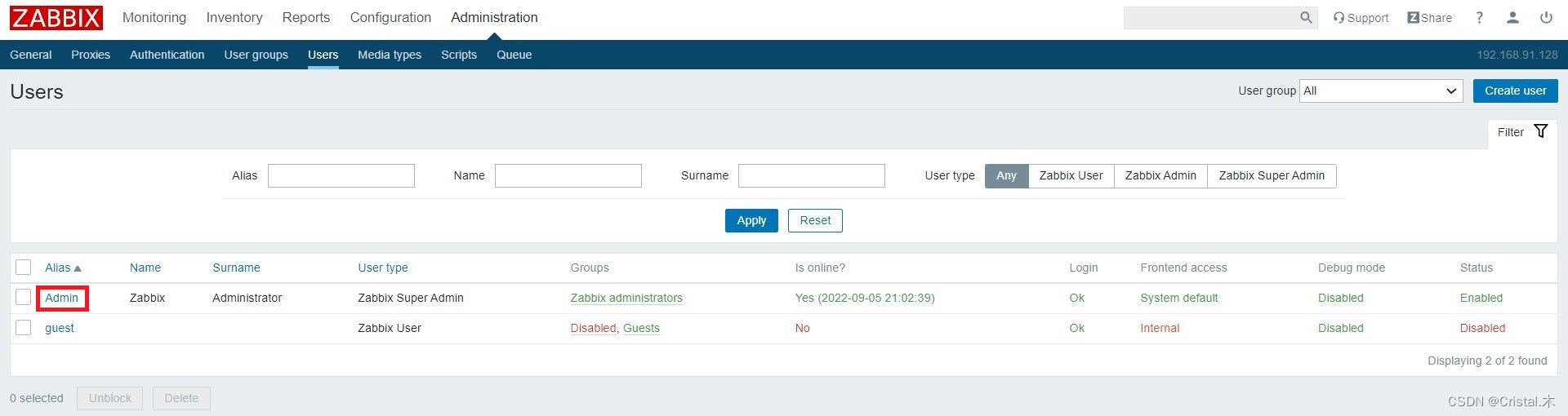Select the guest user row checkbox
Viewport: 1568px width, 416px height.
[24, 328]
